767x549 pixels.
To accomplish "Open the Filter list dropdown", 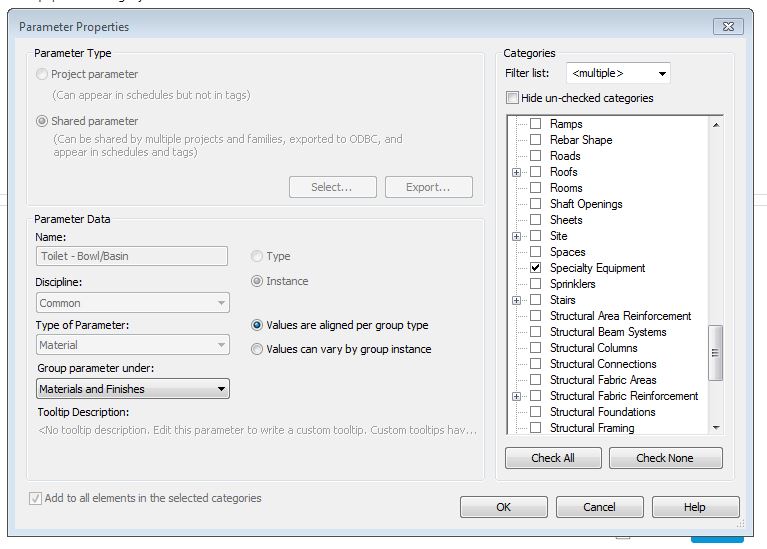I will point(618,73).
